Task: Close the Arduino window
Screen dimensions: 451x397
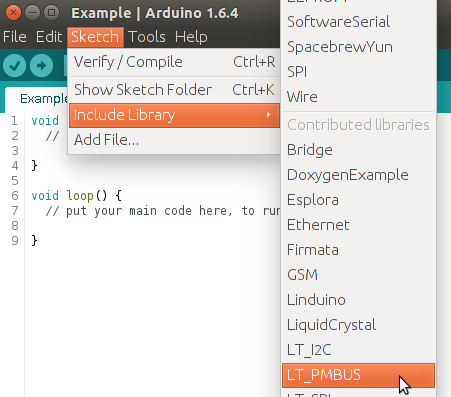Action: [13, 13]
